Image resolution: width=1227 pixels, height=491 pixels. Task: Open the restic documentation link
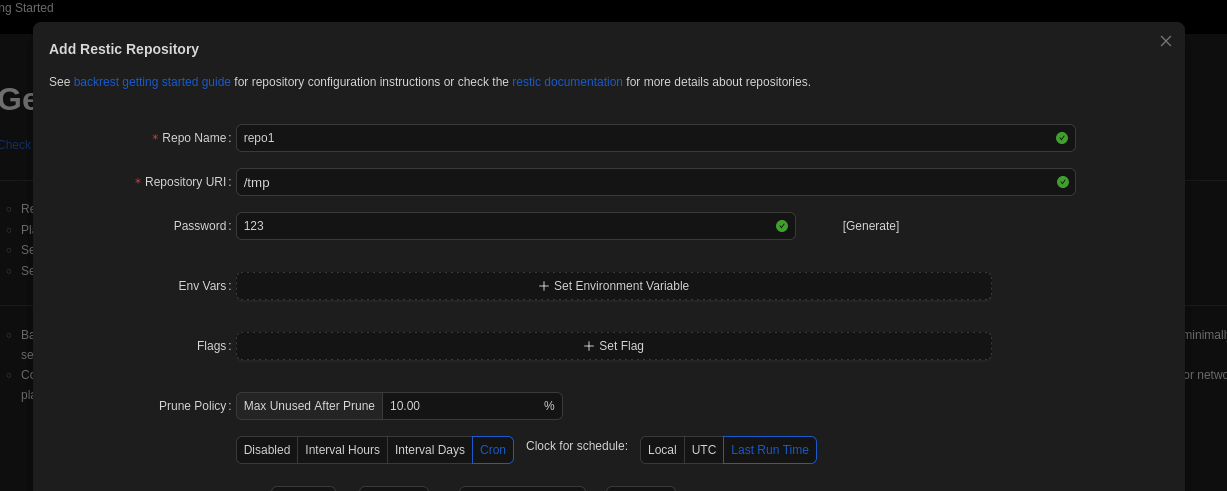point(567,82)
